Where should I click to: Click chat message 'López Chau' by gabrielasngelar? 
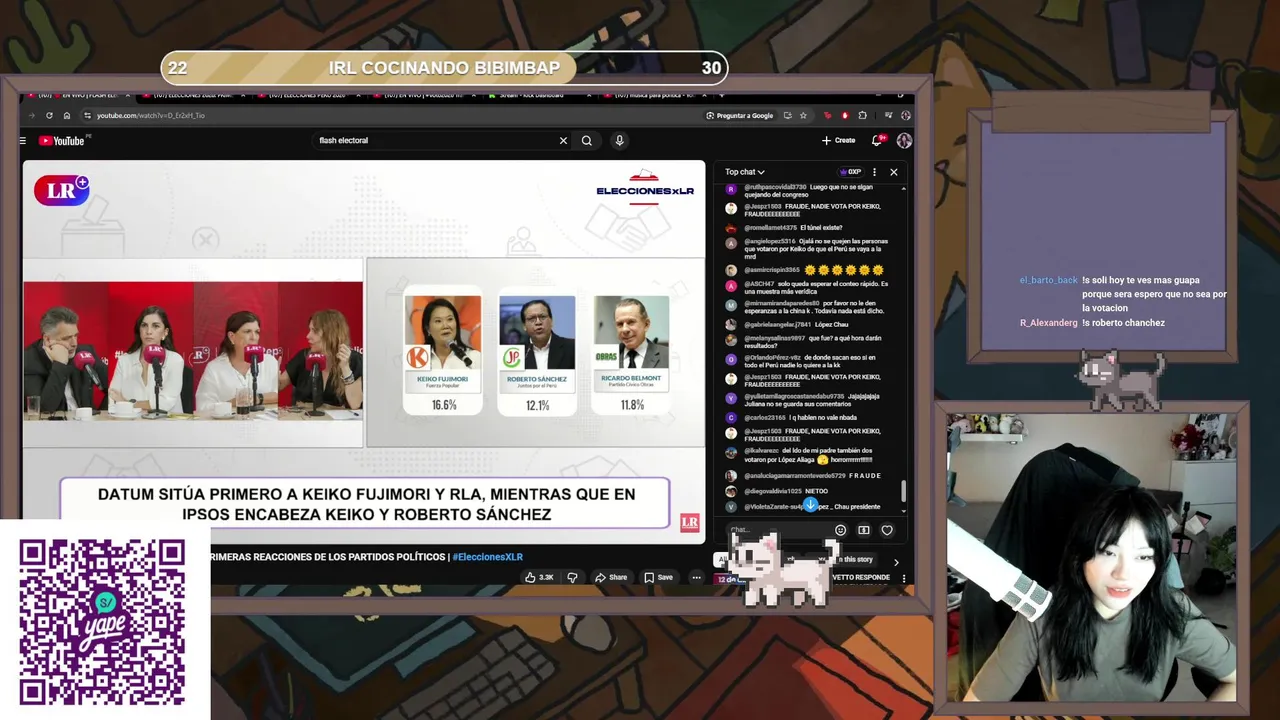point(788,324)
